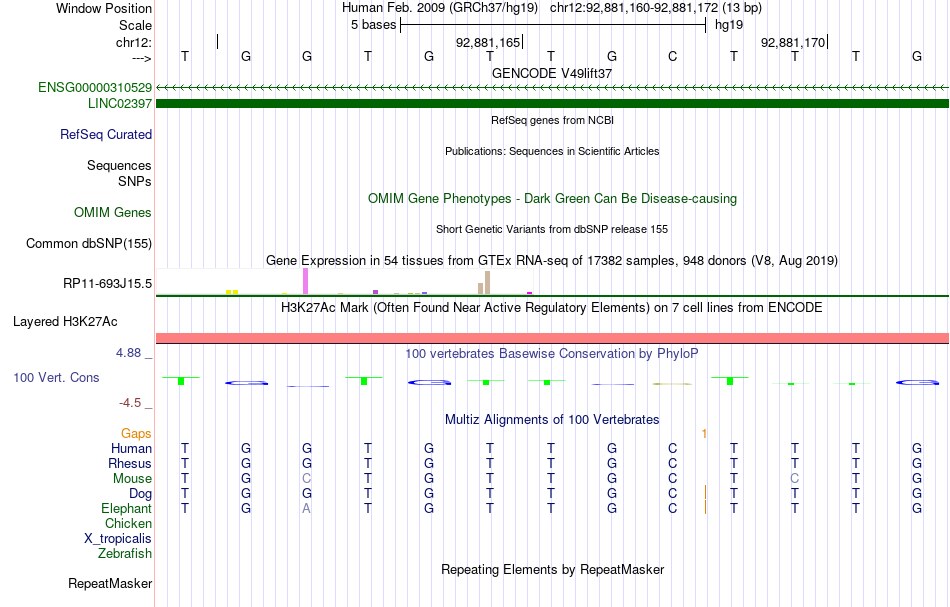Click 'Multiz Alignments of 100 Vertebrates' title

(x=552, y=420)
